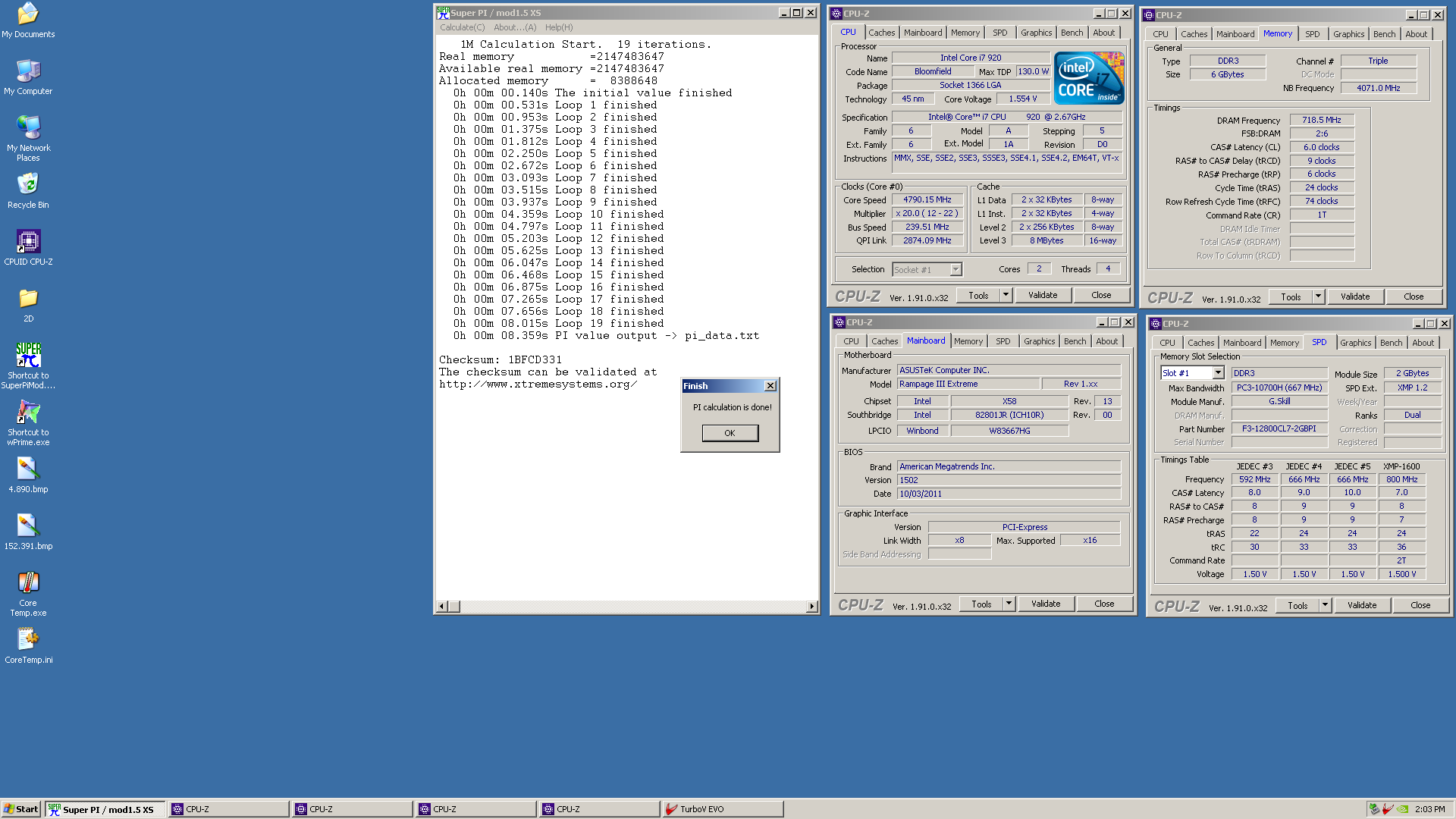
Task: Open About tab in SPD window
Action: (1423, 343)
